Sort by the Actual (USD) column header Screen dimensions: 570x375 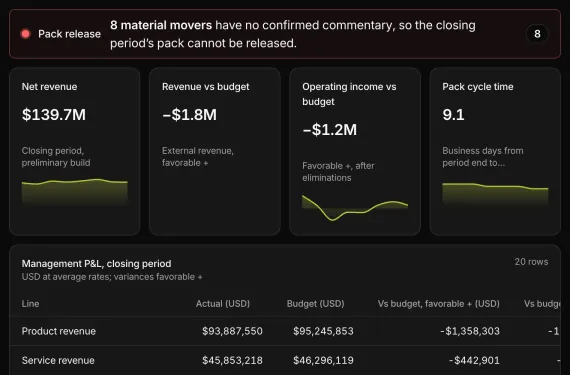(223, 303)
